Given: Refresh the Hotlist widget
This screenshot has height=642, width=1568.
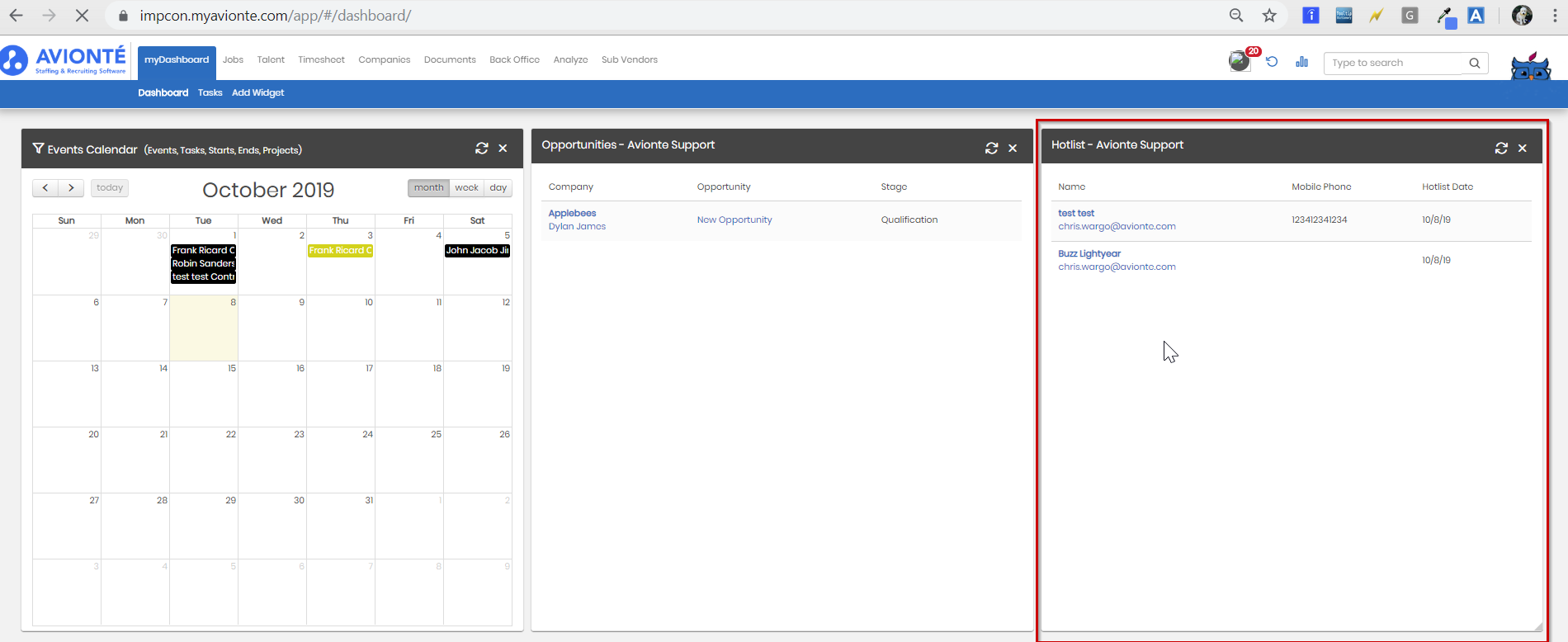Looking at the screenshot, I should pyautogui.click(x=1501, y=149).
